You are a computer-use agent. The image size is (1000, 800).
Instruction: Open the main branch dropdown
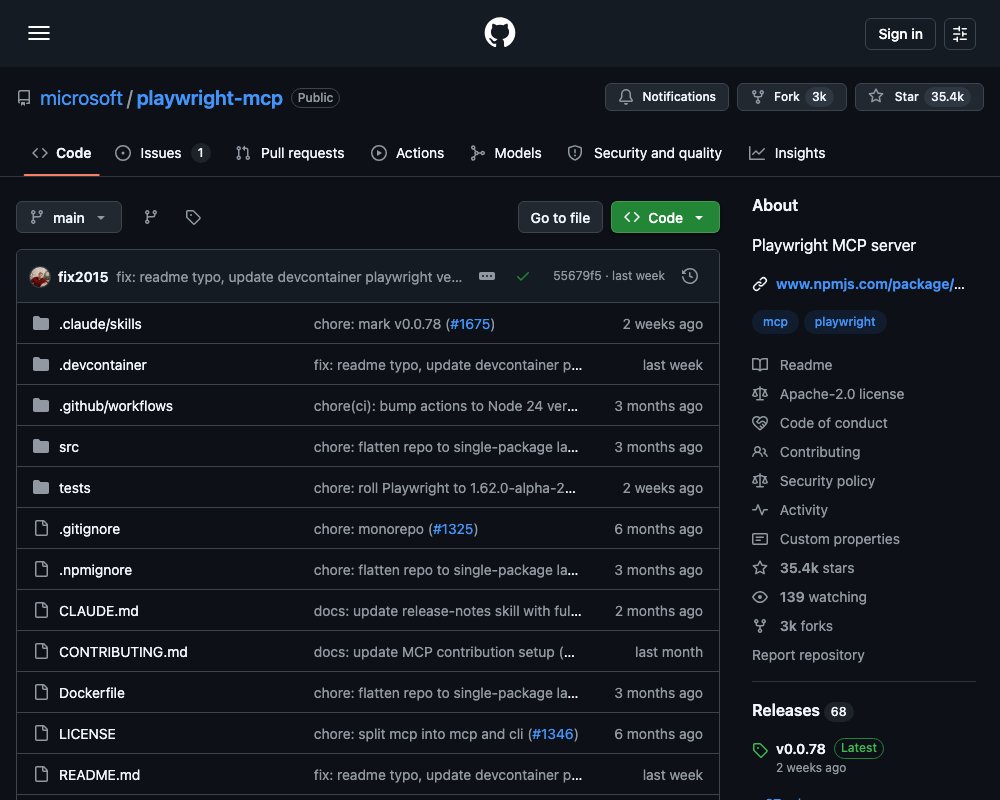(69, 218)
